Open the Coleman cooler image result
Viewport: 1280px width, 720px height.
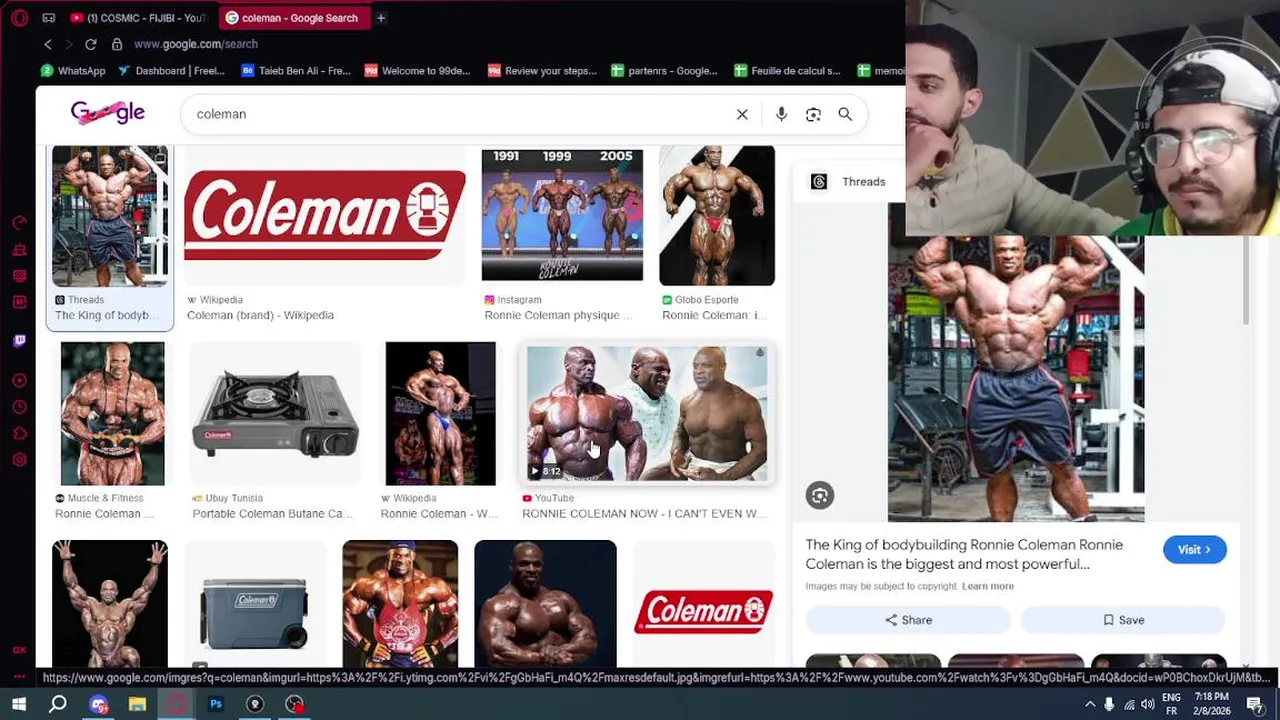[255, 605]
